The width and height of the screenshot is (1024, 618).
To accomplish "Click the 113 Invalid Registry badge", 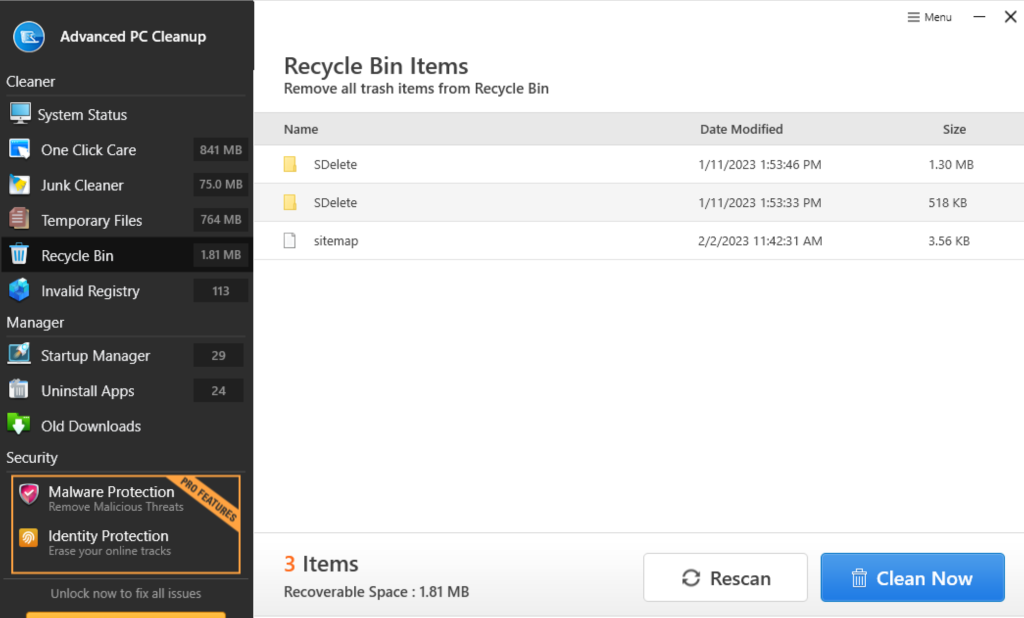I will click(221, 291).
